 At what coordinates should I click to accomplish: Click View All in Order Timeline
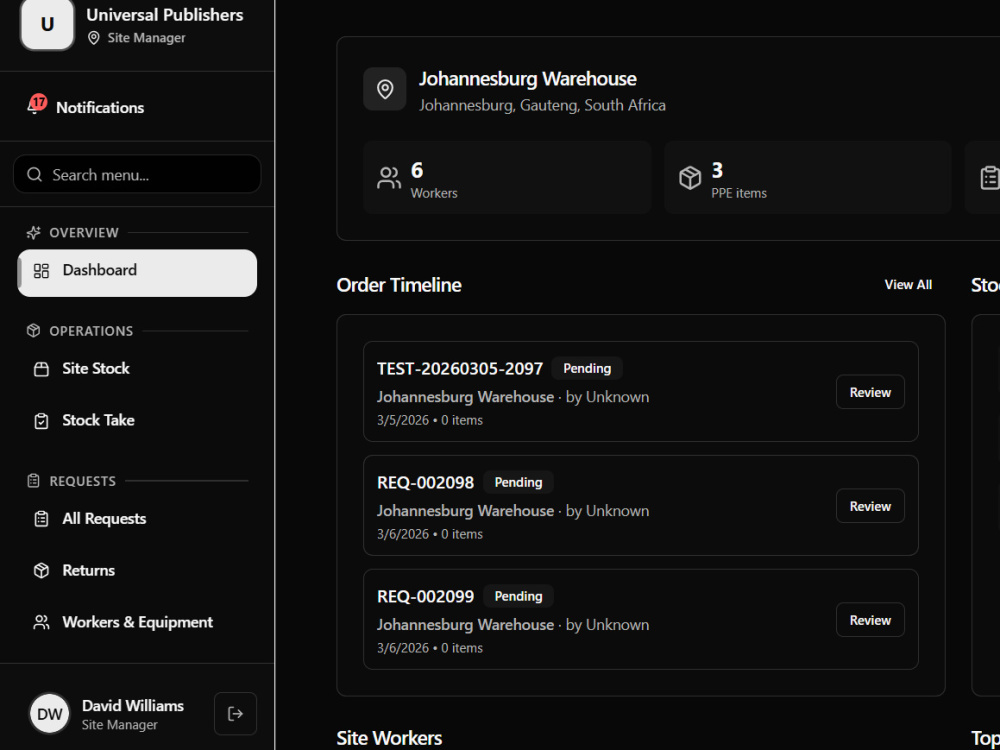coord(908,284)
